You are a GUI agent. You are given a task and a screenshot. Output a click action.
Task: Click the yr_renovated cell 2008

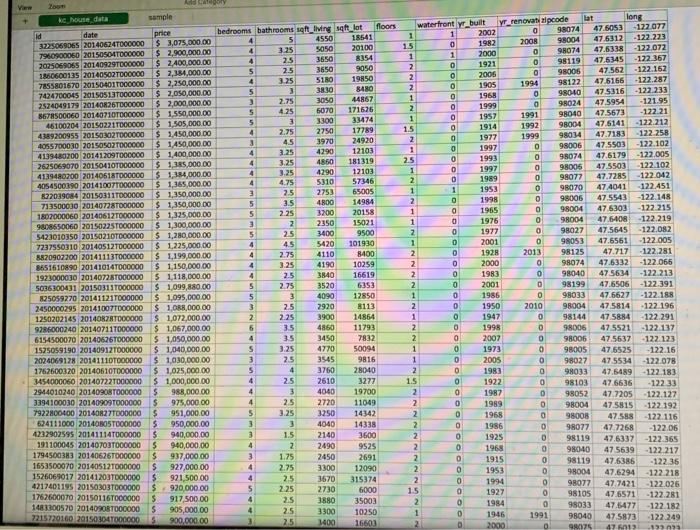pyautogui.click(x=519, y=42)
